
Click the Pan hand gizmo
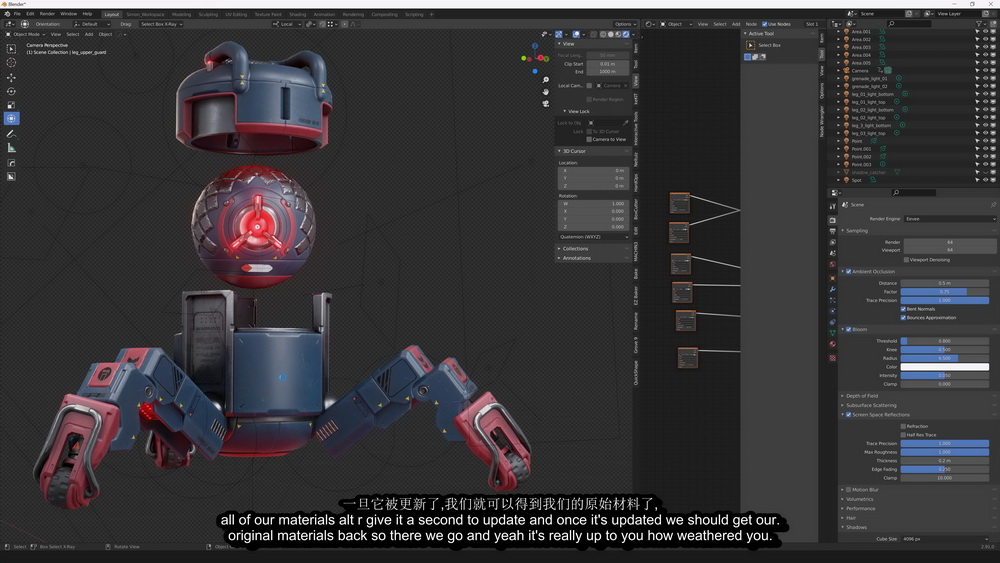click(545, 92)
